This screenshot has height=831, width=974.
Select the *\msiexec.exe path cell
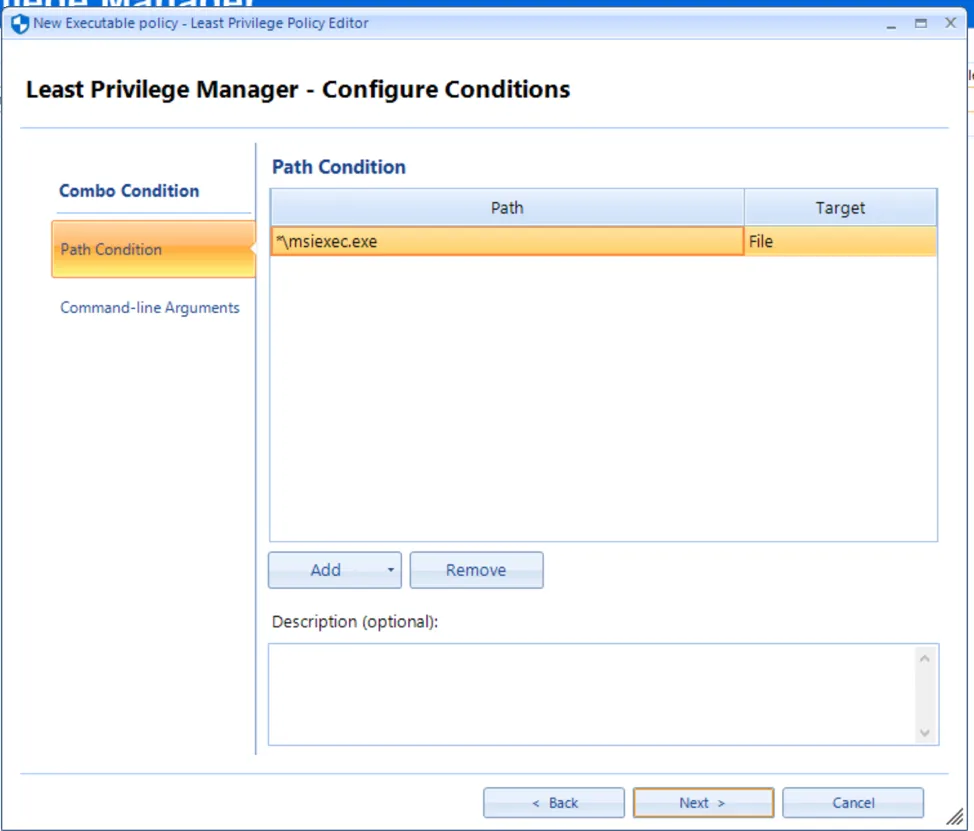(x=507, y=241)
